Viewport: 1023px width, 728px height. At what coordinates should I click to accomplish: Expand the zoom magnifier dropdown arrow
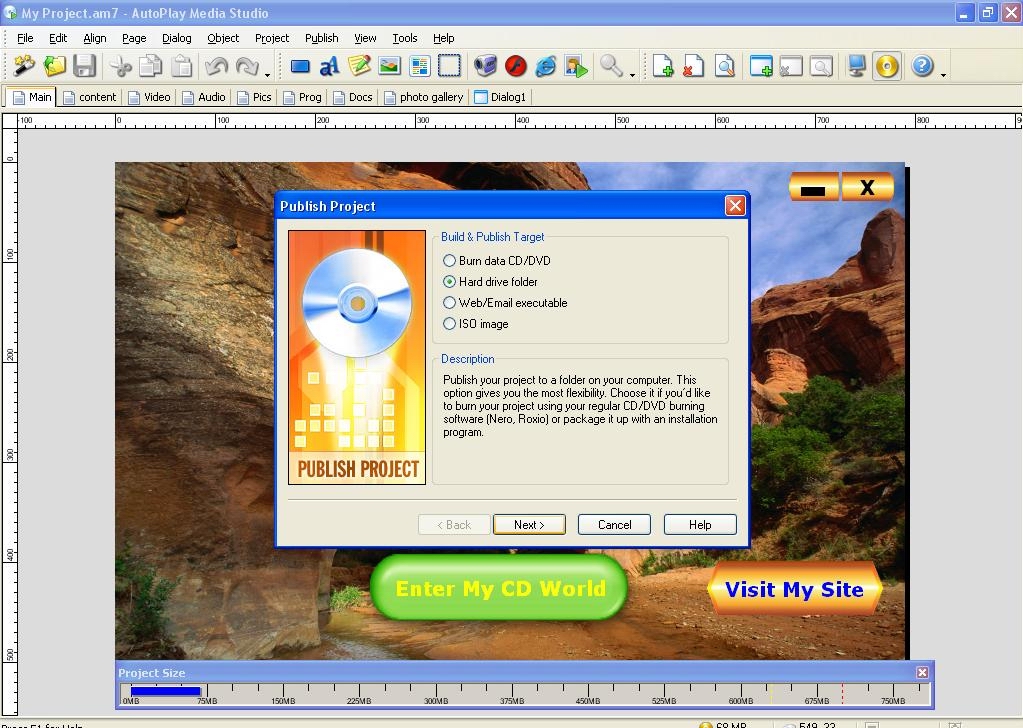click(632, 74)
